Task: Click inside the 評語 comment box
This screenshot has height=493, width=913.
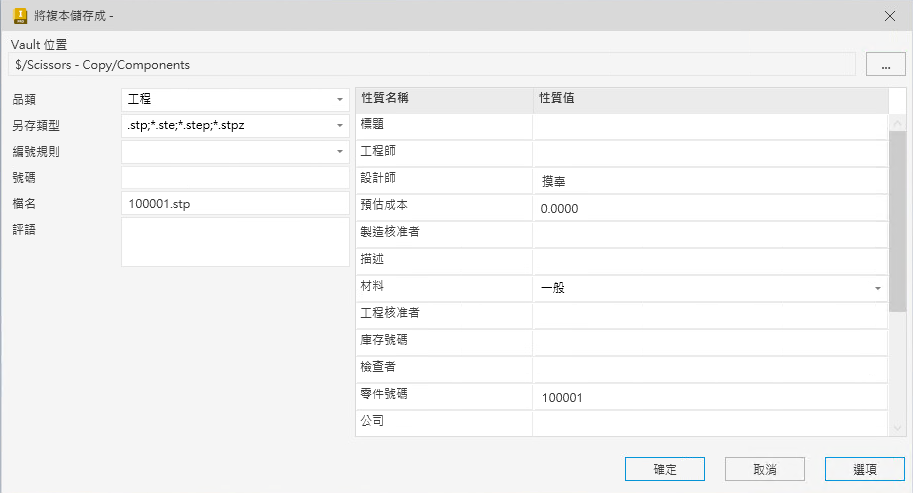Action: point(235,242)
